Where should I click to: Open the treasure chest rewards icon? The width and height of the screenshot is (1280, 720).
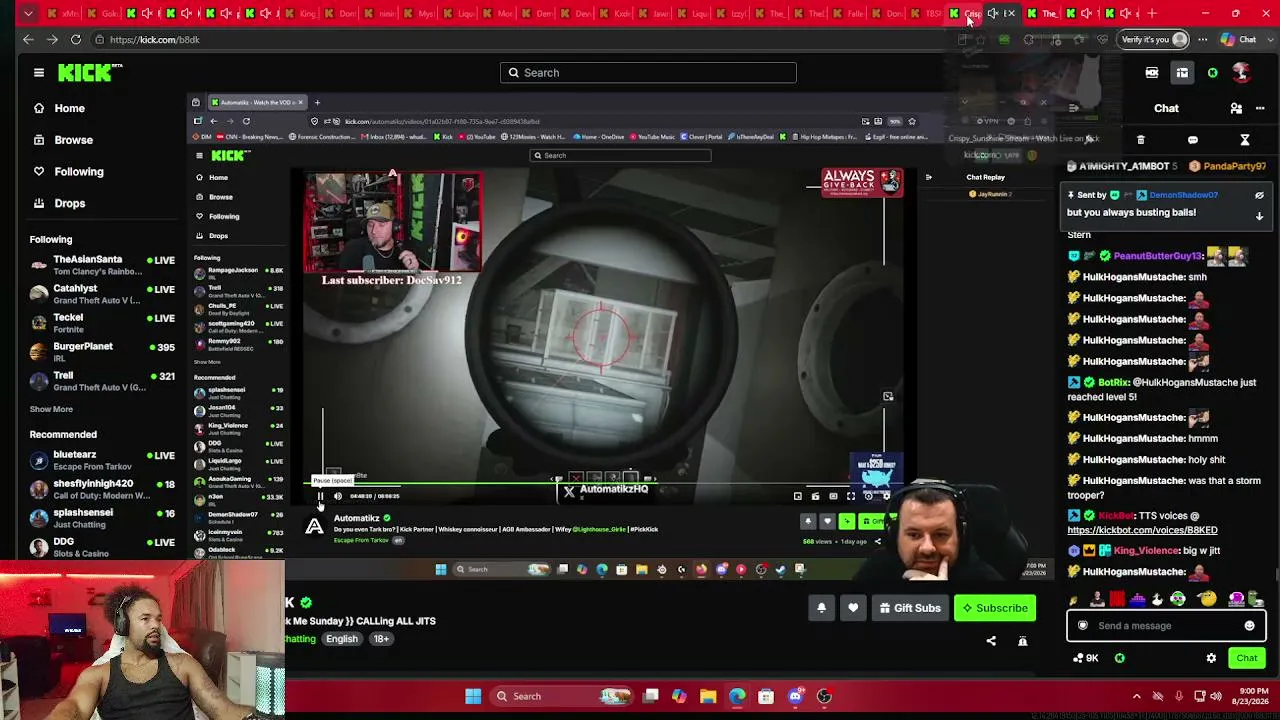click(1182, 72)
